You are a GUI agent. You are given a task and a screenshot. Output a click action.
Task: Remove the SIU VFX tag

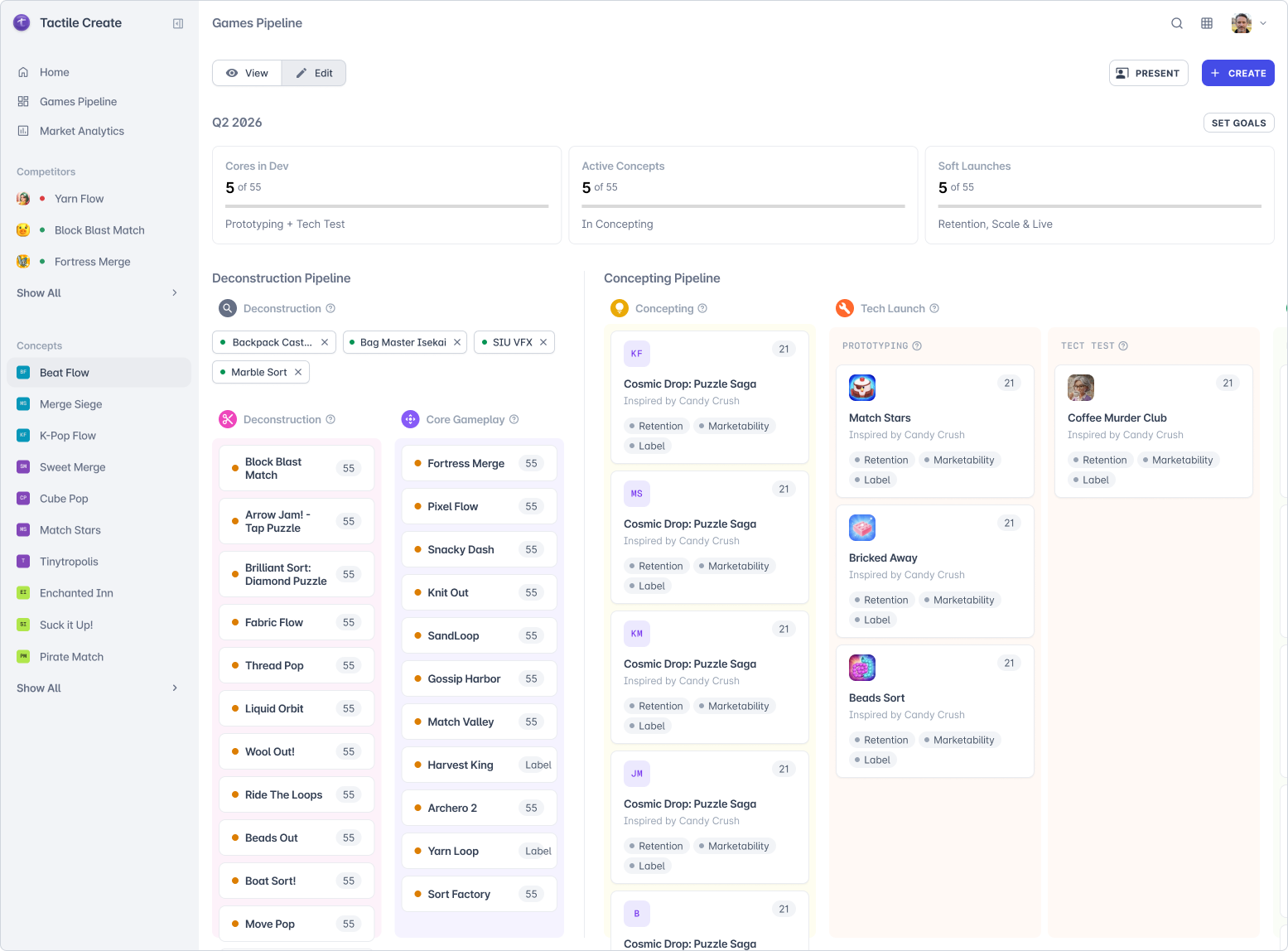[x=543, y=342]
